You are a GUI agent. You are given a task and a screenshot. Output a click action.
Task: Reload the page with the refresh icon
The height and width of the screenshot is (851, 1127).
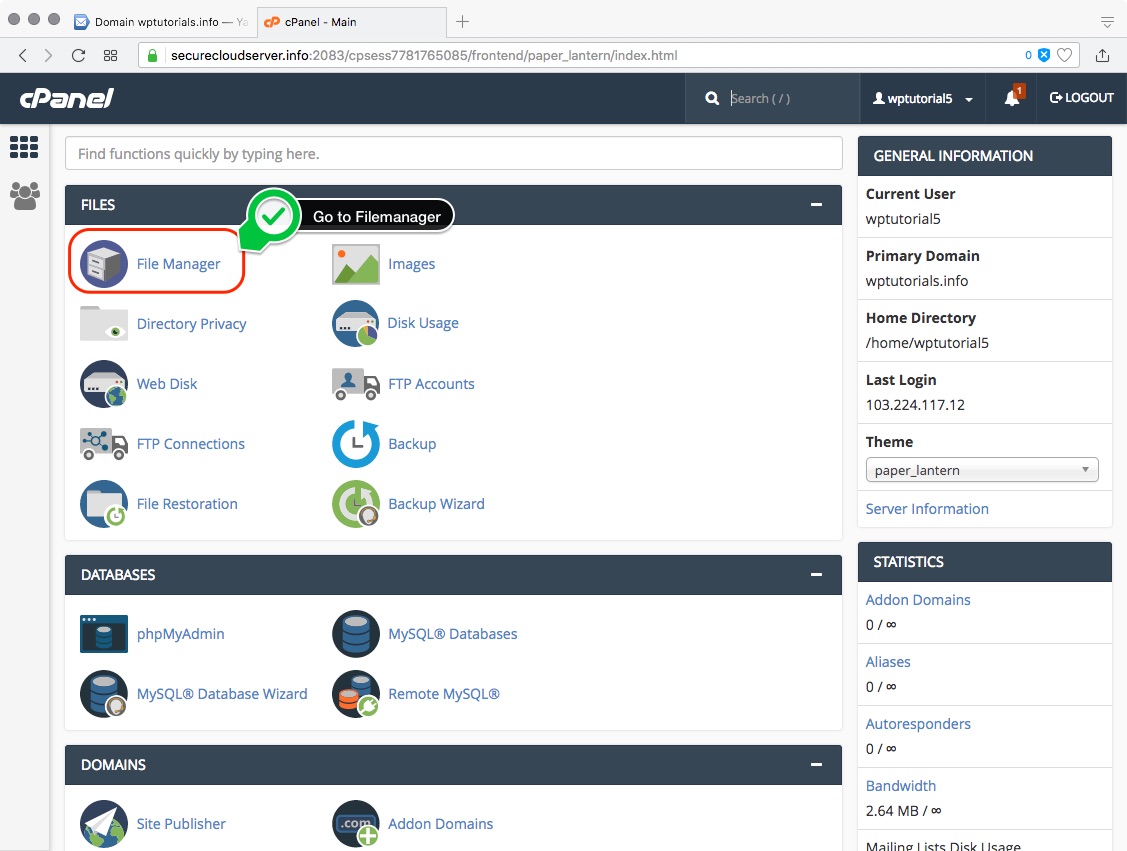(78, 55)
